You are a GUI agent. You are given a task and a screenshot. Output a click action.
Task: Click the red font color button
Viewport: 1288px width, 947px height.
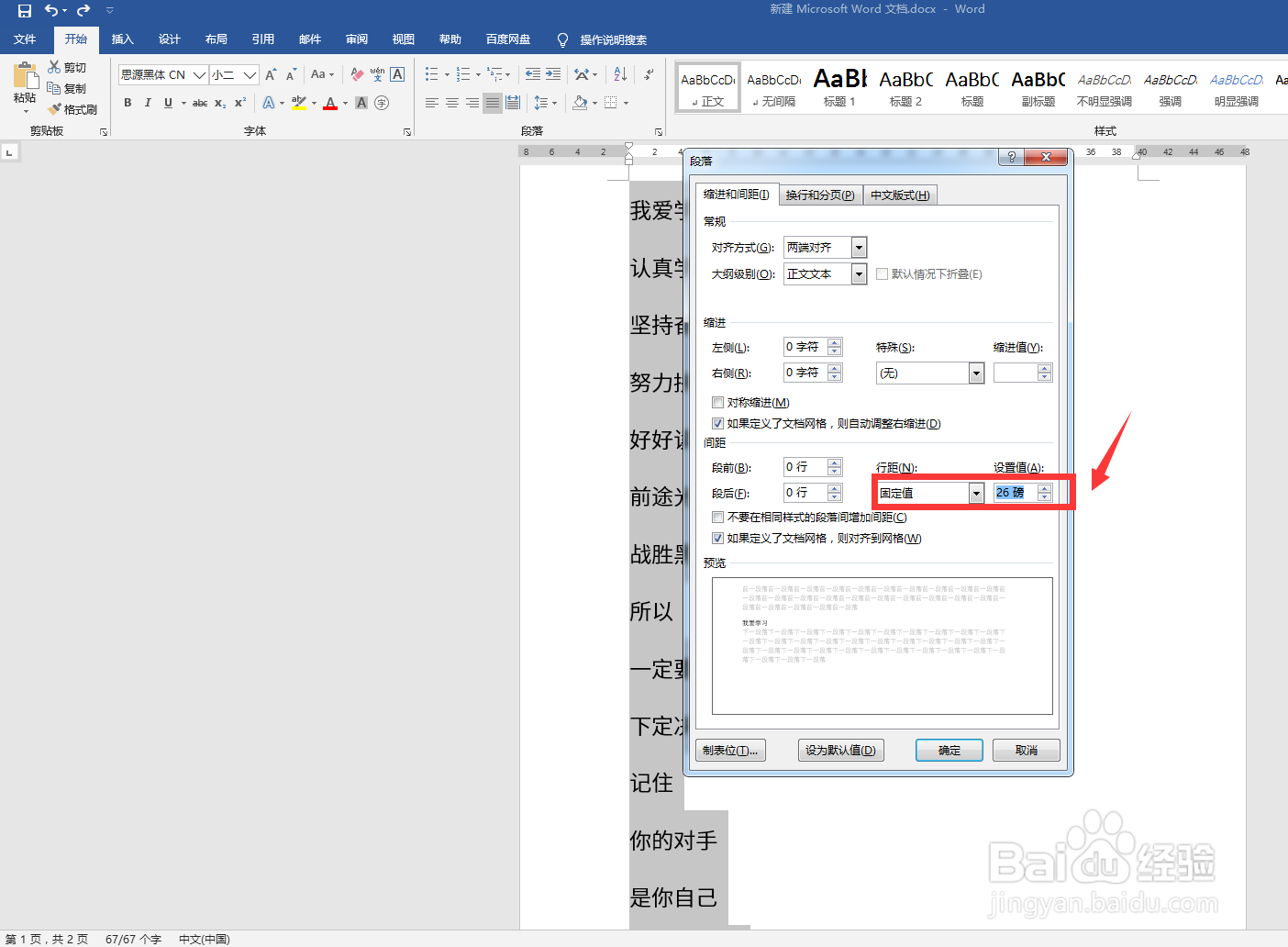[330, 103]
